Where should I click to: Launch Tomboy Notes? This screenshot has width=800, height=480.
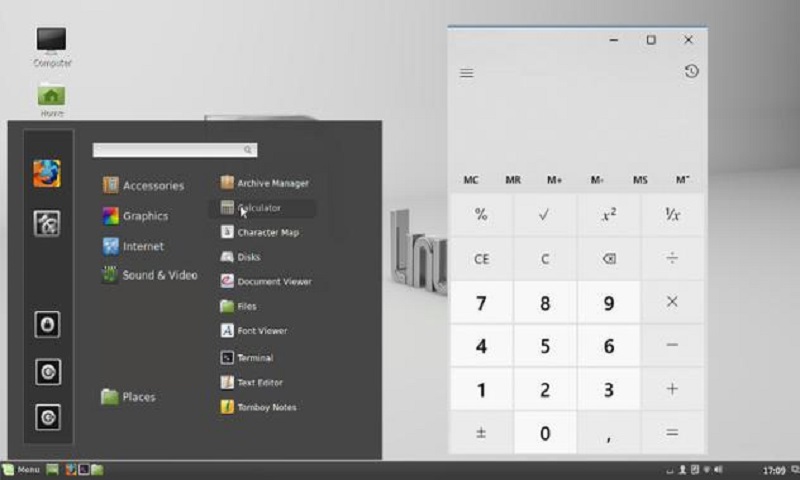click(x=258, y=407)
